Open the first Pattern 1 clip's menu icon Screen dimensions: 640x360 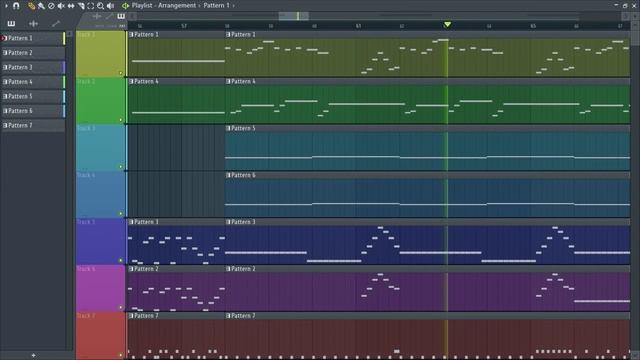tap(131, 35)
